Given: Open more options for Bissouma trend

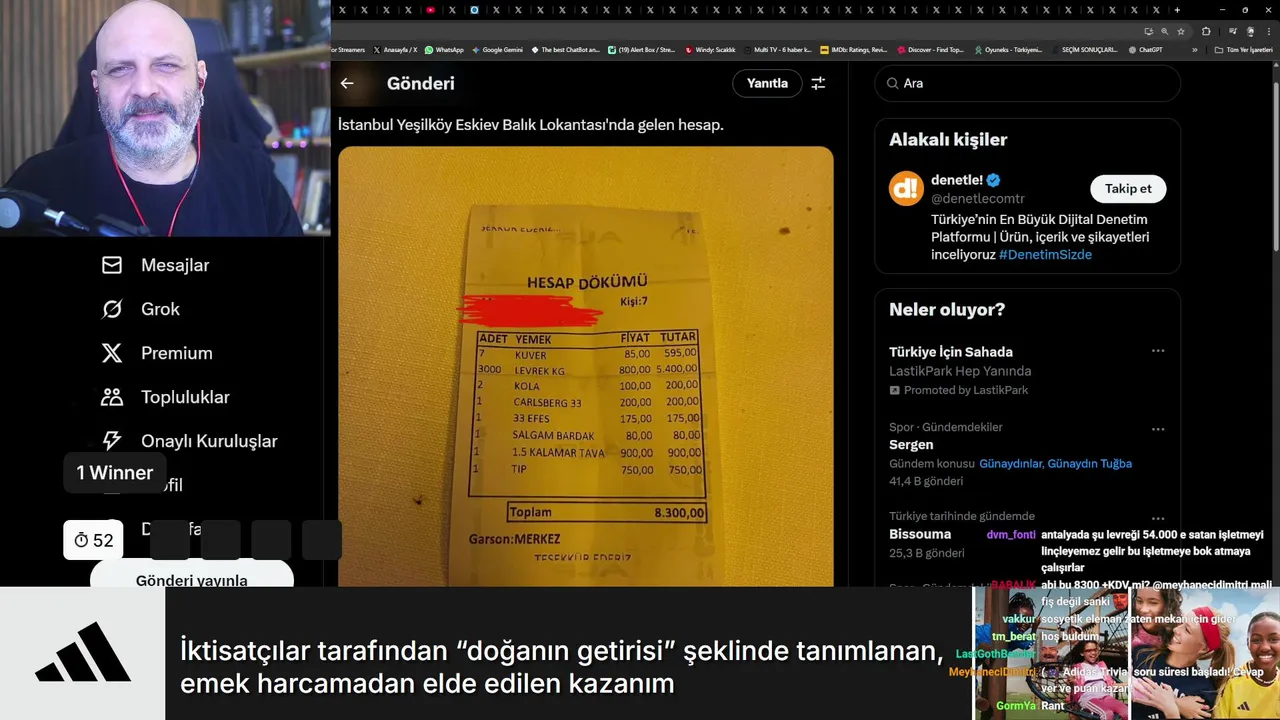Looking at the screenshot, I should [1157, 518].
